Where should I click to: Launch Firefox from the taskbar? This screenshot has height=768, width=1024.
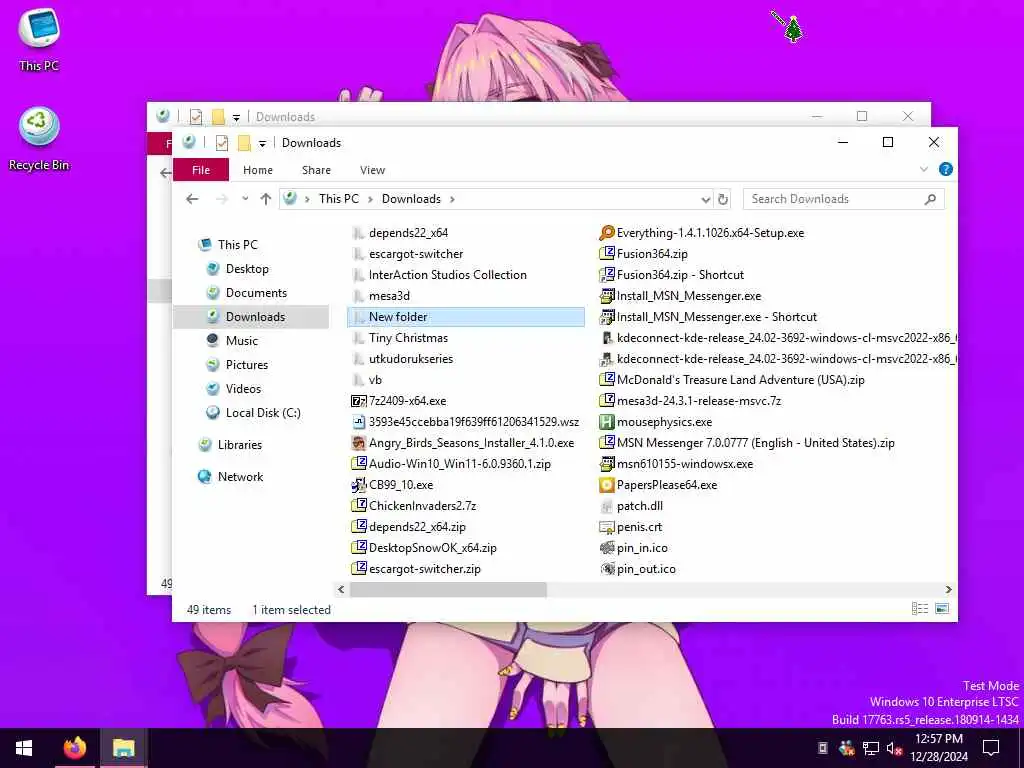(74, 748)
